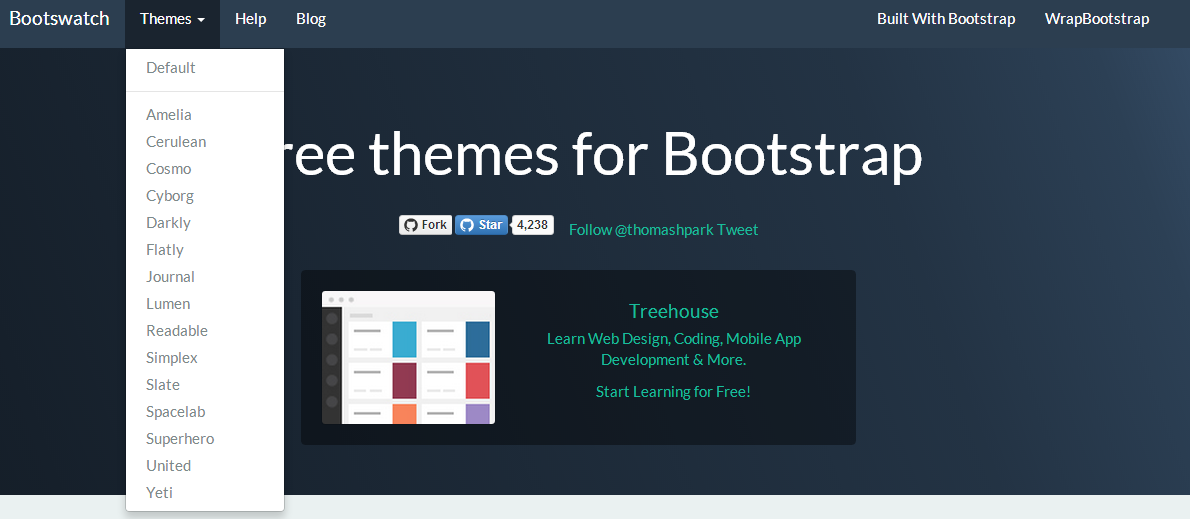The height and width of the screenshot is (519, 1190).
Task: Open the 4,238 stargazers count
Action: (x=533, y=225)
